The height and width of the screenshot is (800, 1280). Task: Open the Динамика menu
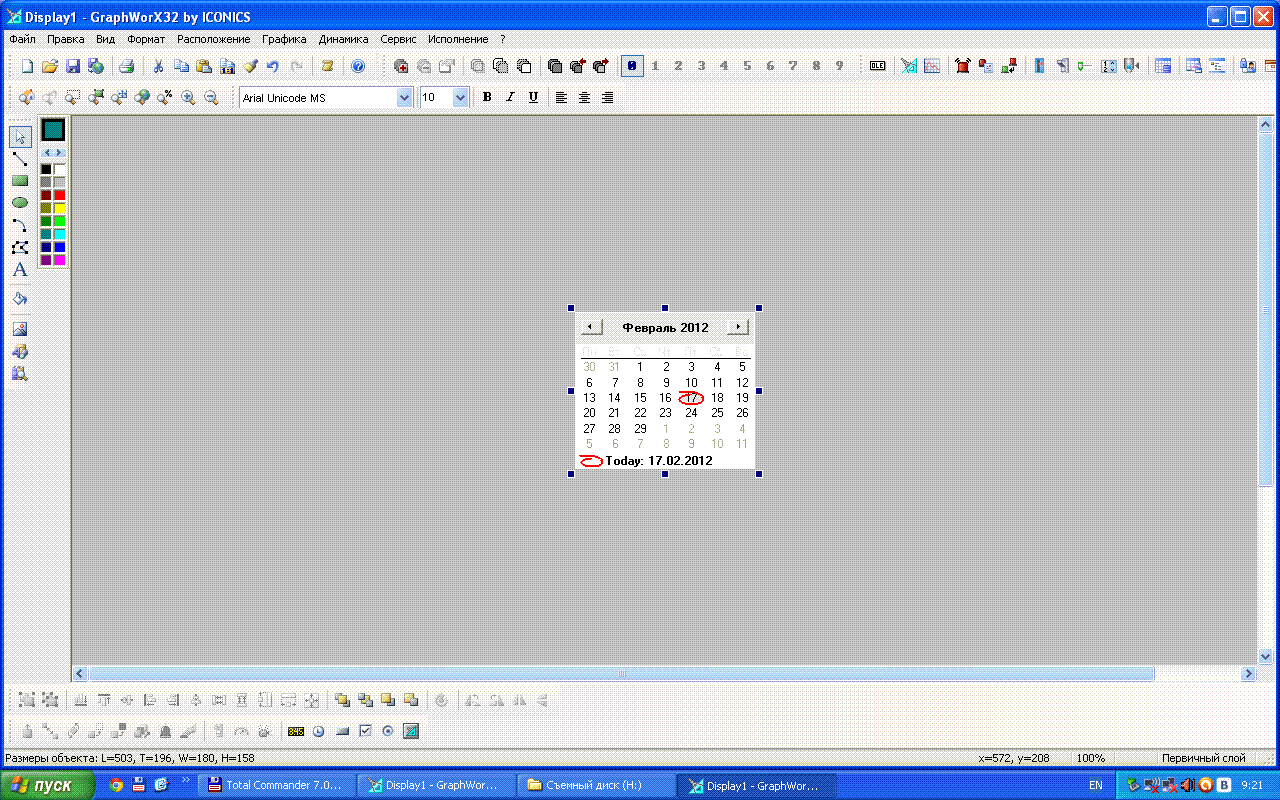point(343,39)
